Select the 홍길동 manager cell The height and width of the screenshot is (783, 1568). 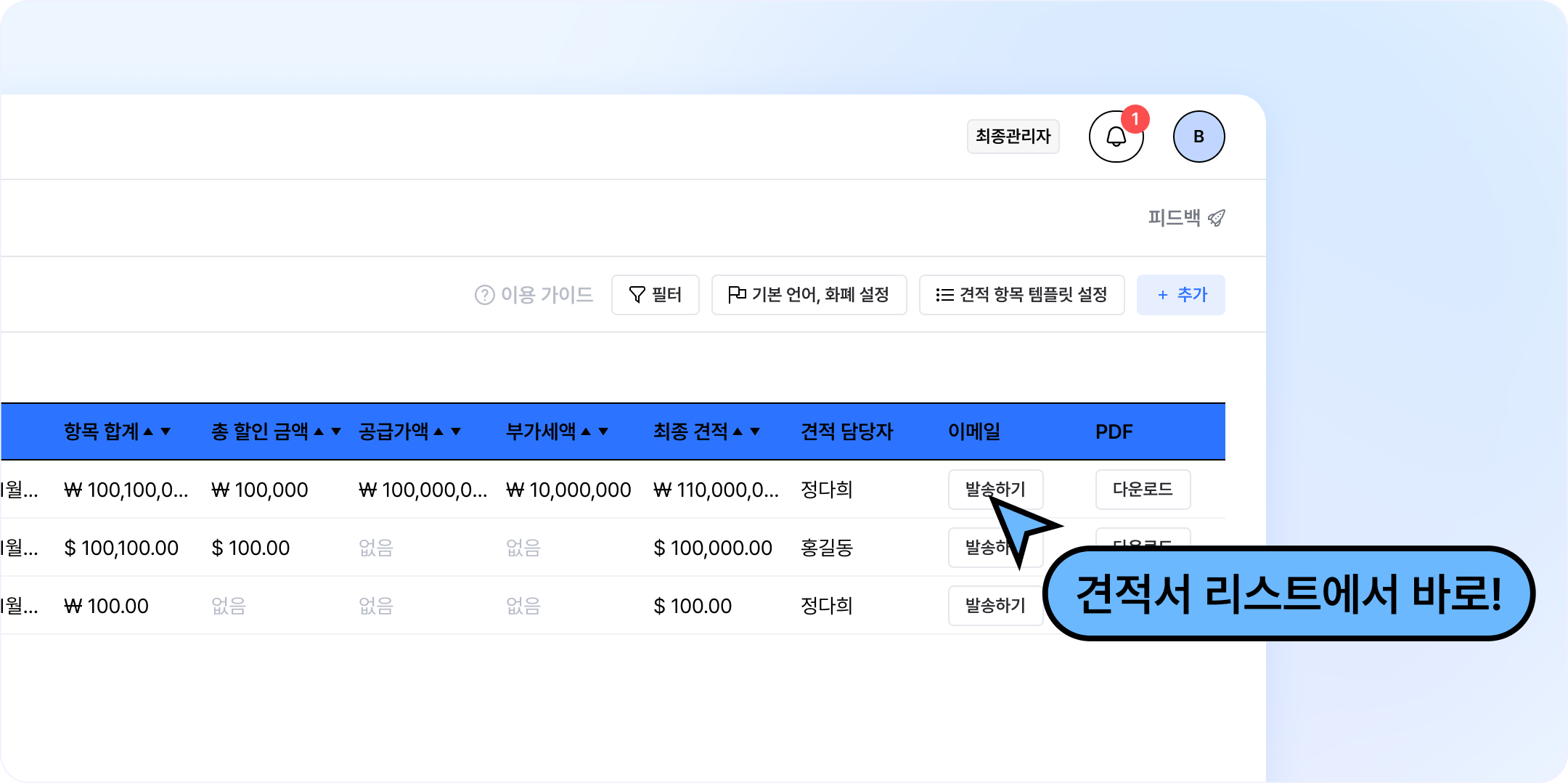[x=826, y=548]
